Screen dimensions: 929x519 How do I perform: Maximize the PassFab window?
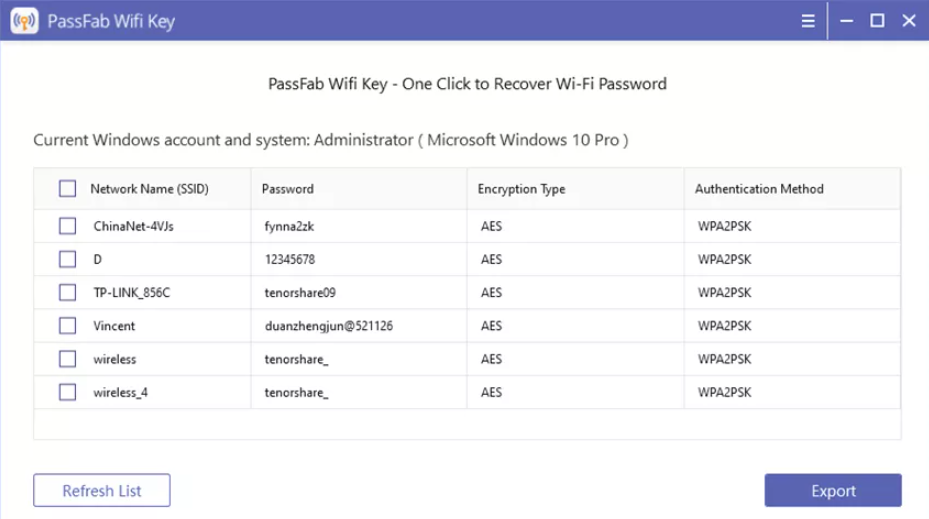click(x=877, y=21)
